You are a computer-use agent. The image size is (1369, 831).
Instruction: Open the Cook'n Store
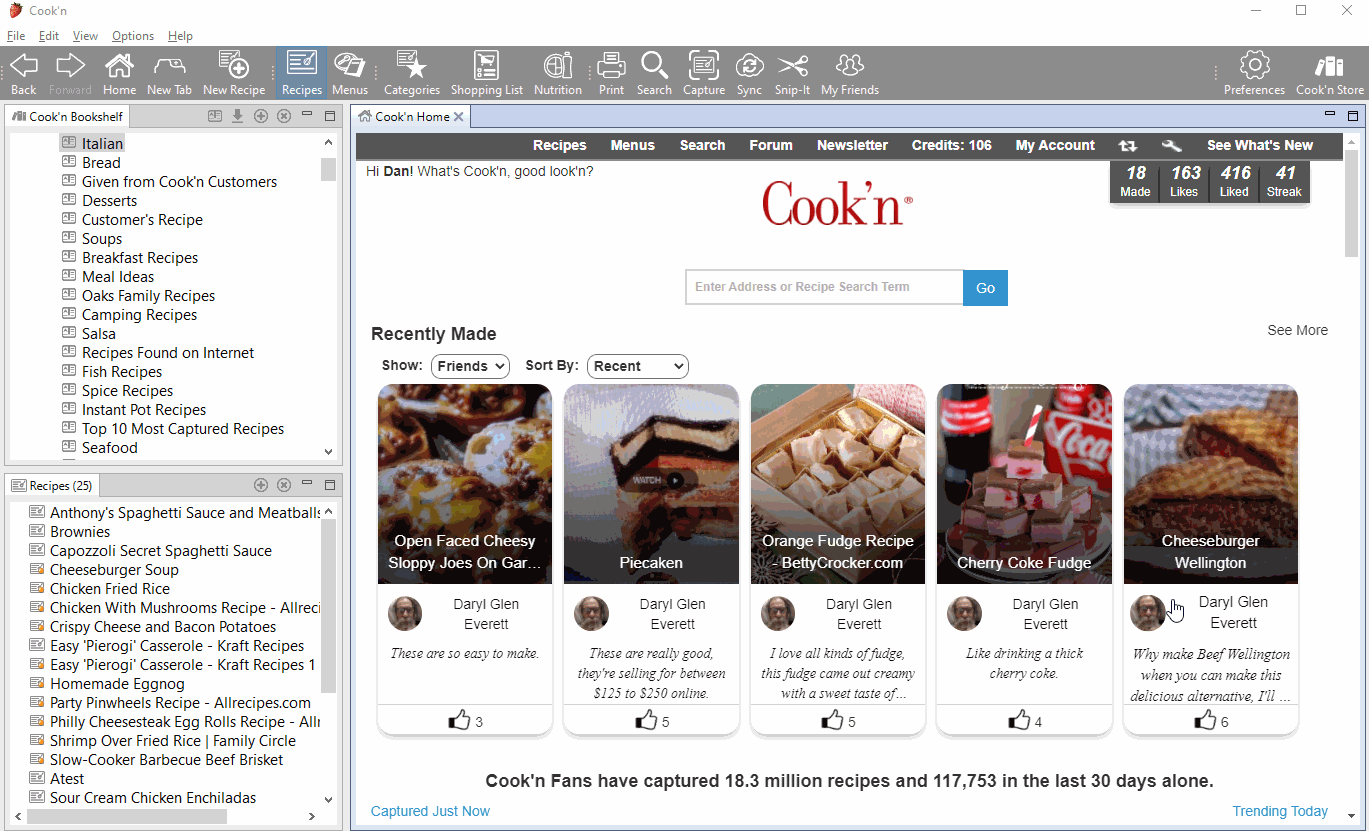click(x=1329, y=74)
